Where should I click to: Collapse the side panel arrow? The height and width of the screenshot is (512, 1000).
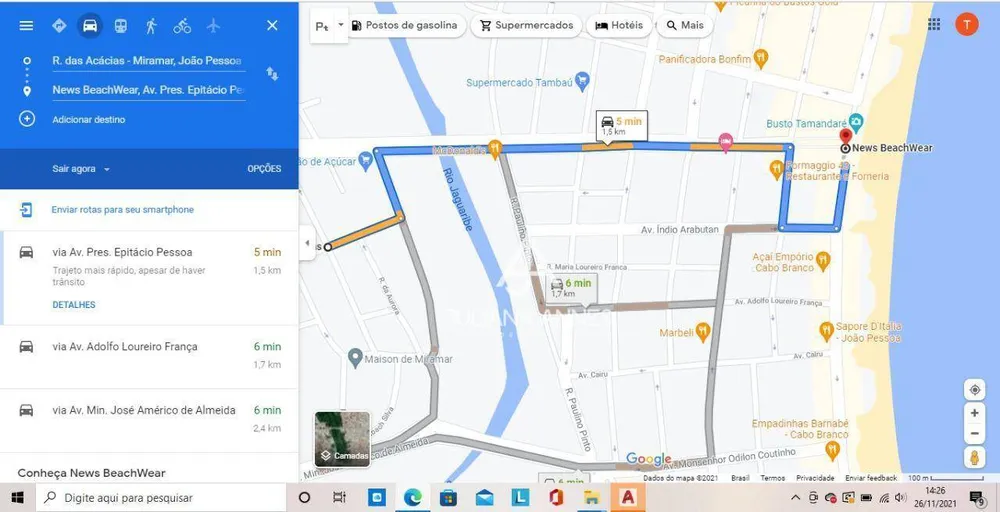[307, 243]
